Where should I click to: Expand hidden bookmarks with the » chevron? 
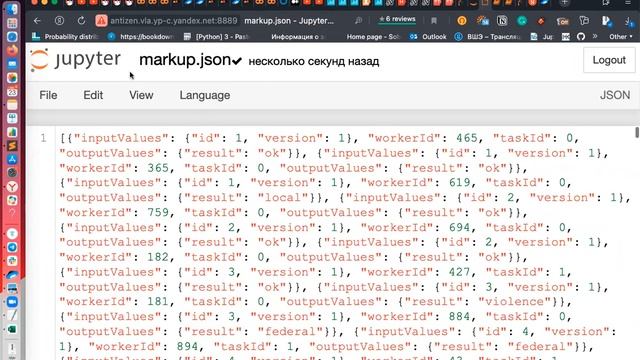(595, 36)
